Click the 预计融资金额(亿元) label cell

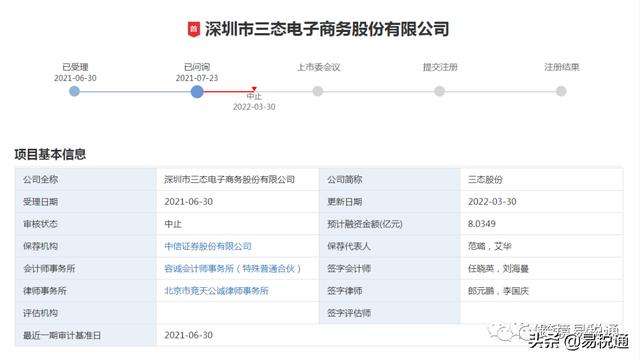point(390,224)
